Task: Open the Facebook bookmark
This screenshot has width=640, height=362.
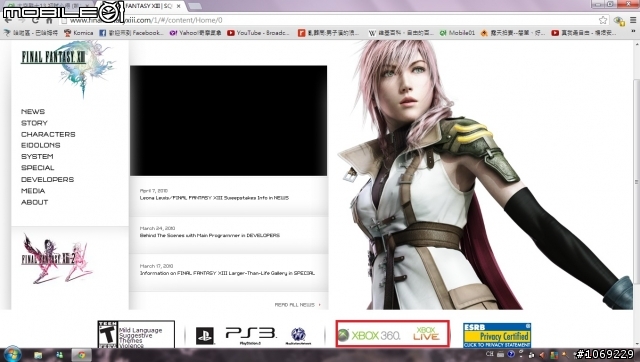Action: pos(131,33)
